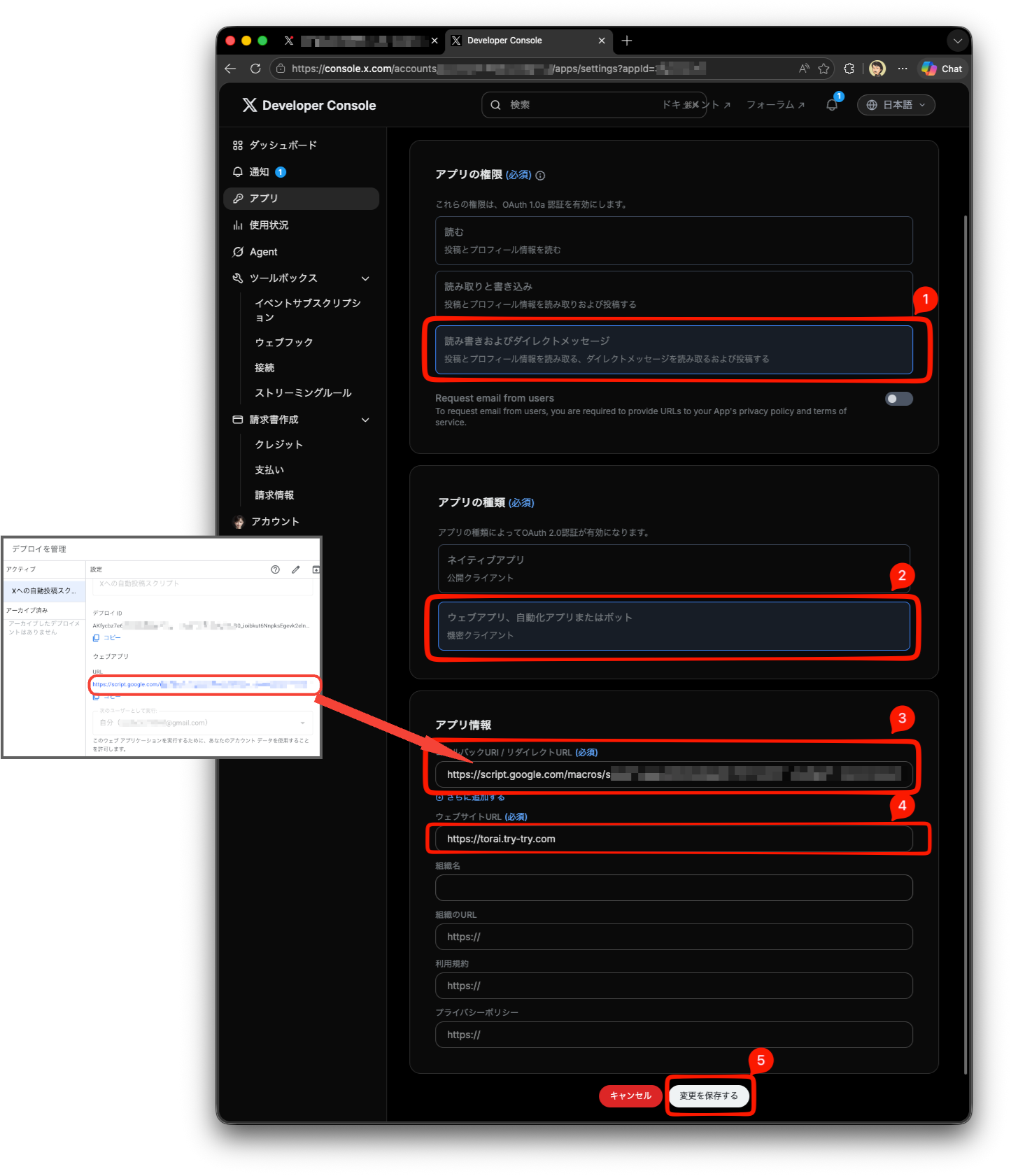The height and width of the screenshot is (1176, 1011).
Task: Click the page vertical scrollbar
Action: pos(966,644)
